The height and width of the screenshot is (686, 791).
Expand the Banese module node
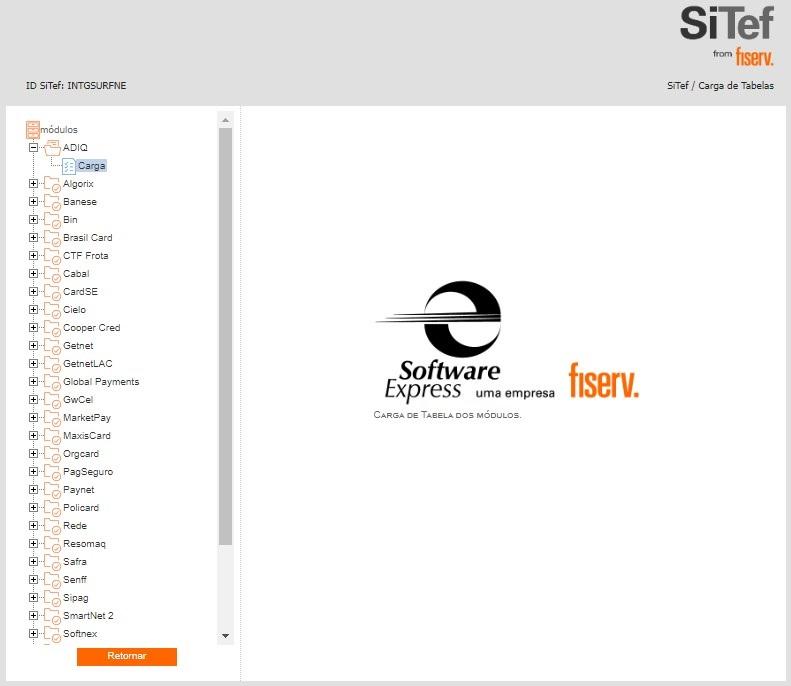33,202
